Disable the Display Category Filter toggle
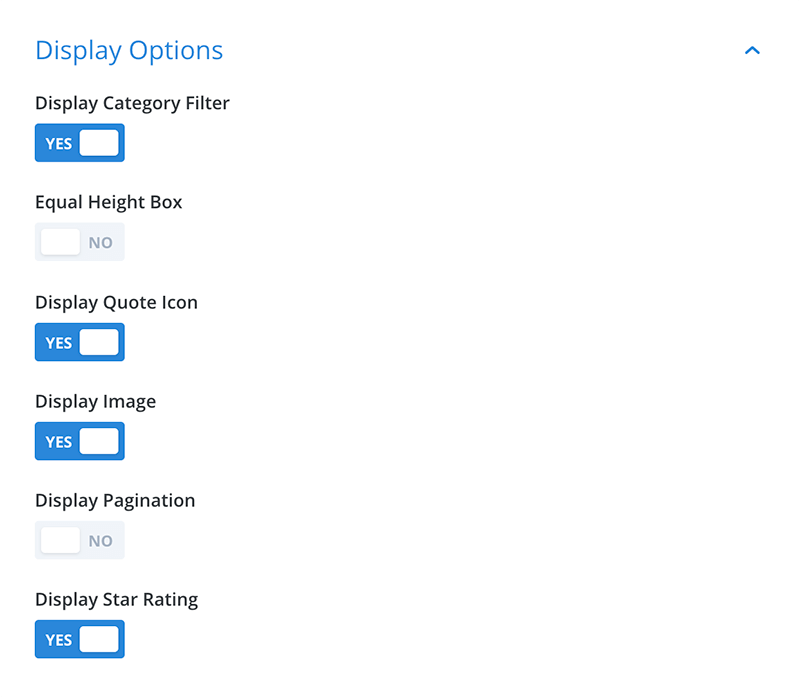The width and height of the screenshot is (800, 697). pos(79,142)
